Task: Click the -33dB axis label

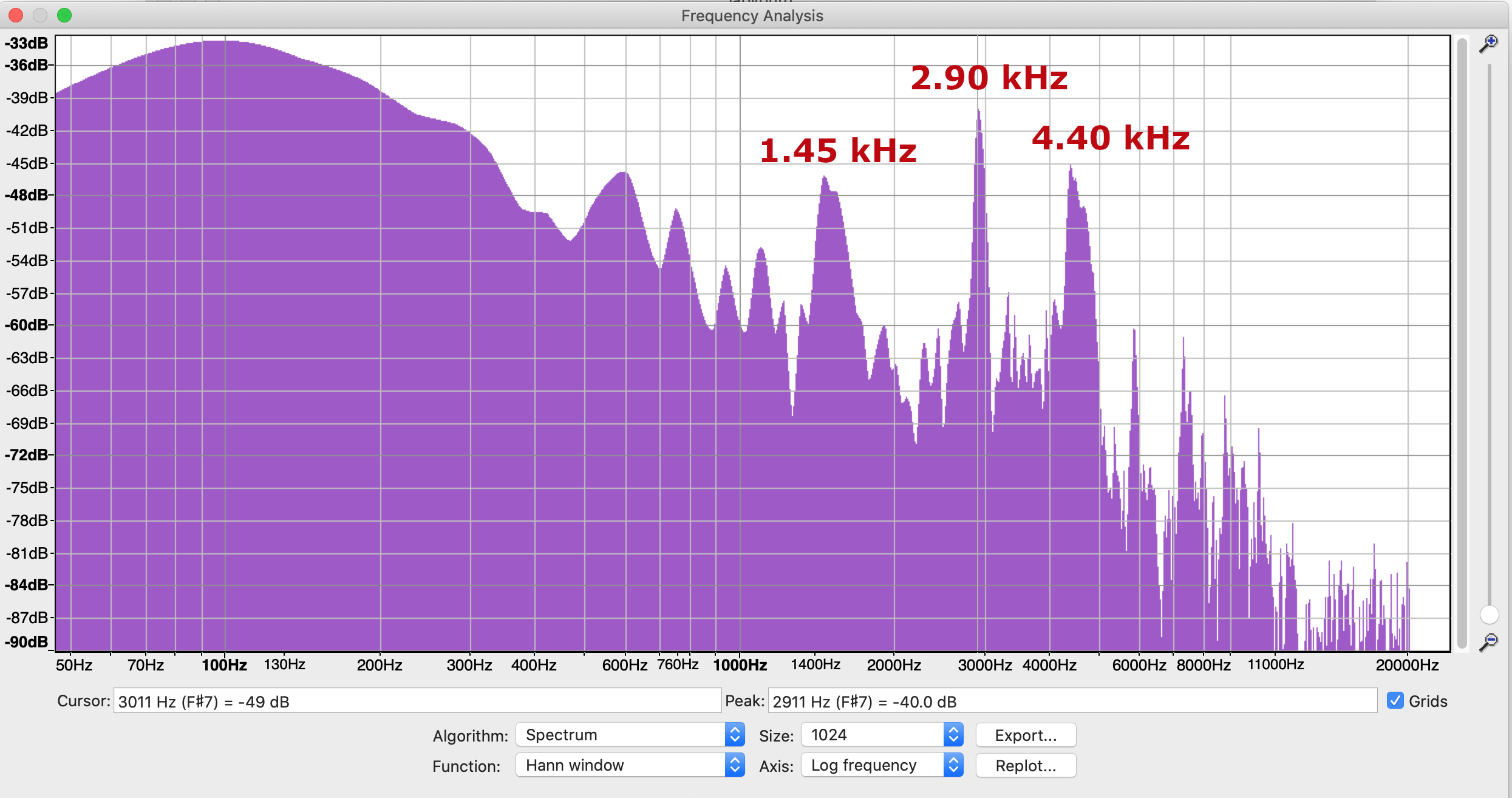Action: pyautogui.click(x=26, y=43)
